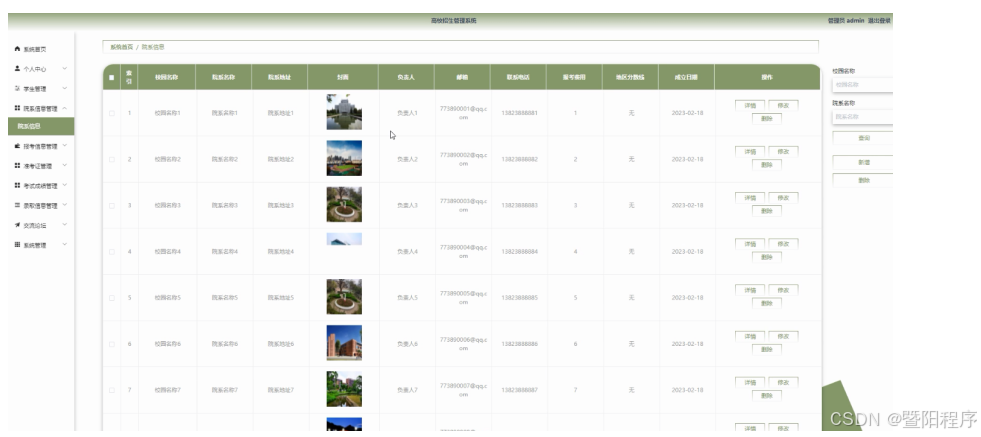Screen dimensions: 981x437
Task: Click 修改 for row 6
Action: (x=783, y=336)
